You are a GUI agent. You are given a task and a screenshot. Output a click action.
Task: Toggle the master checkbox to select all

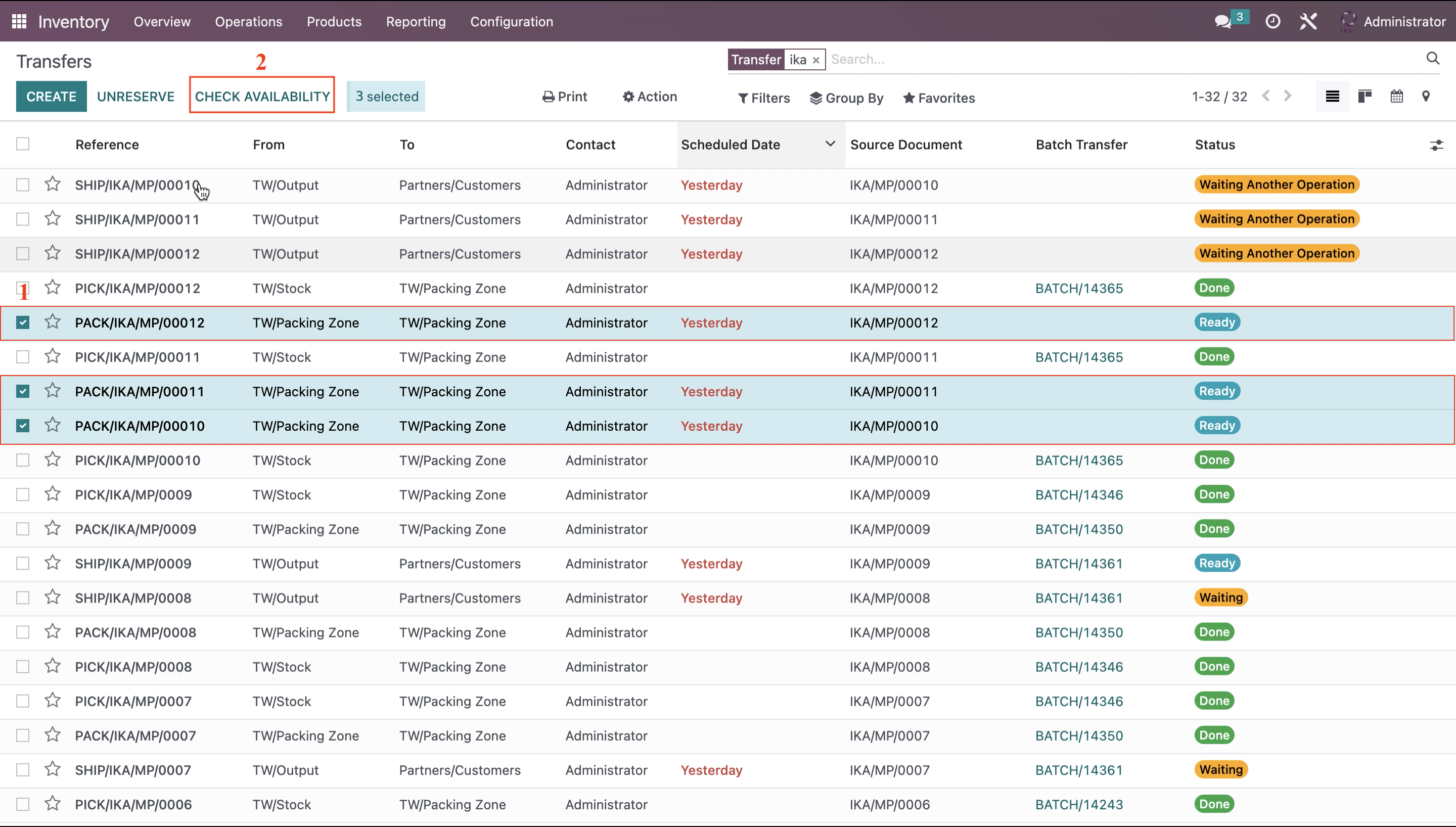click(x=23, y=144)
